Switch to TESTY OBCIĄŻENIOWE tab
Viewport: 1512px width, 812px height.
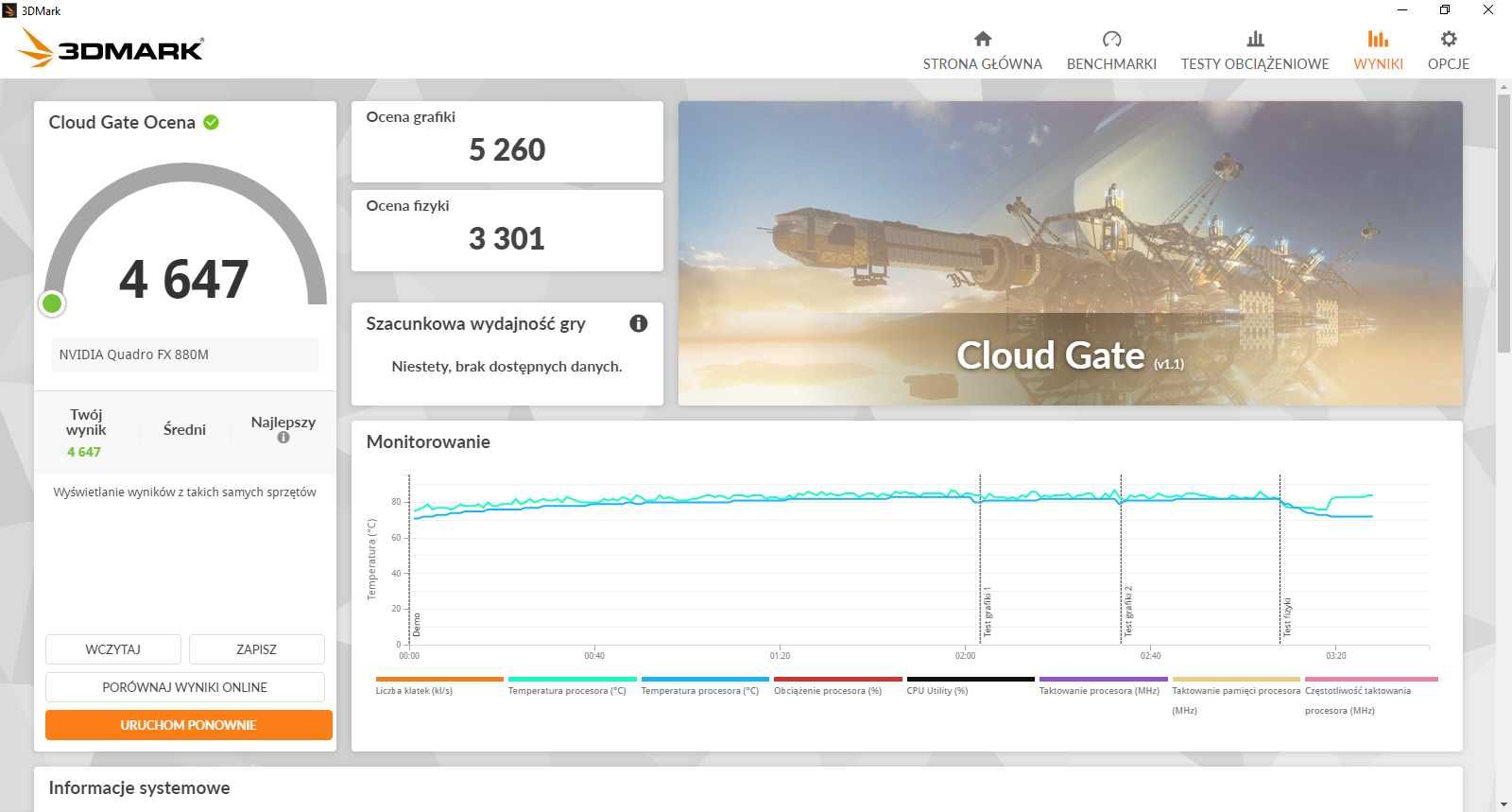click(1255, 64)
